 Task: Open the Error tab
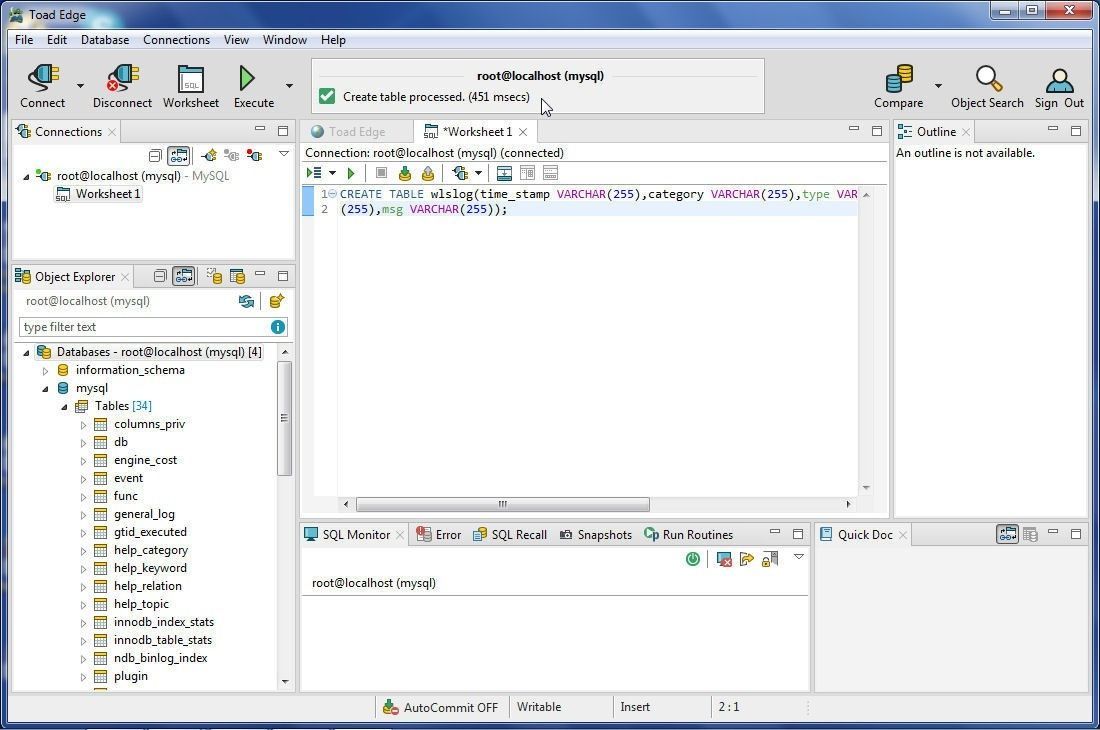click(439, 534)
